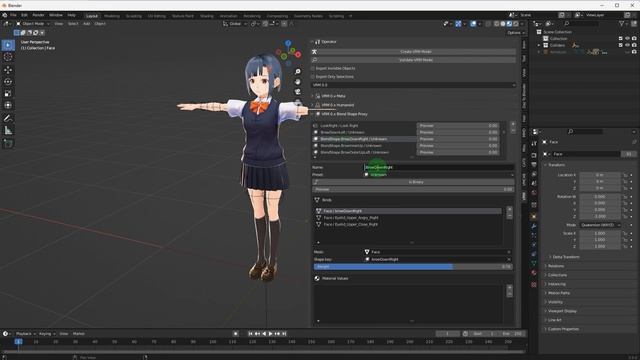Adjust the Preview slider below Is Binary
The height and width of the screenshot is (360, 640).
[413, 189]
